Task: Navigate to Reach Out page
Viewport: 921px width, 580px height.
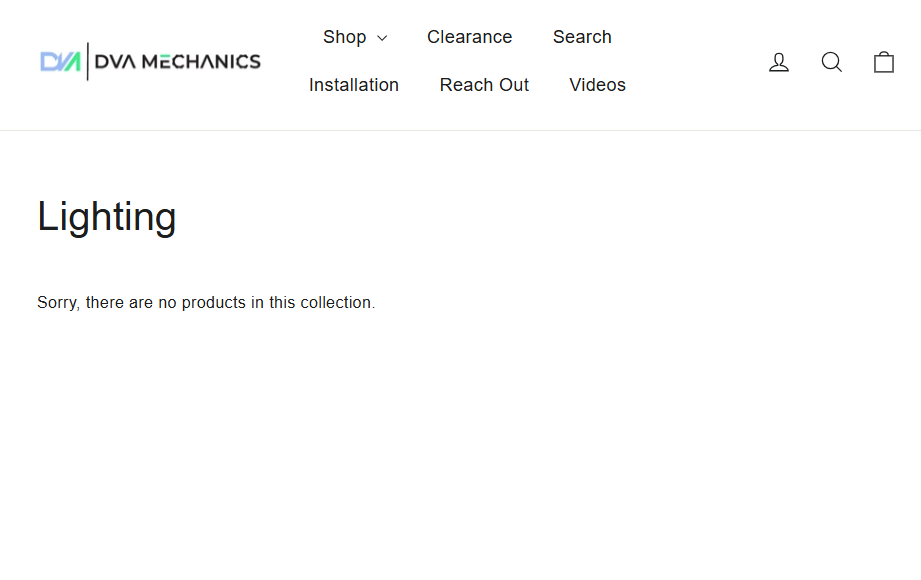Action: pyautogui.click(x=484, y=85)
